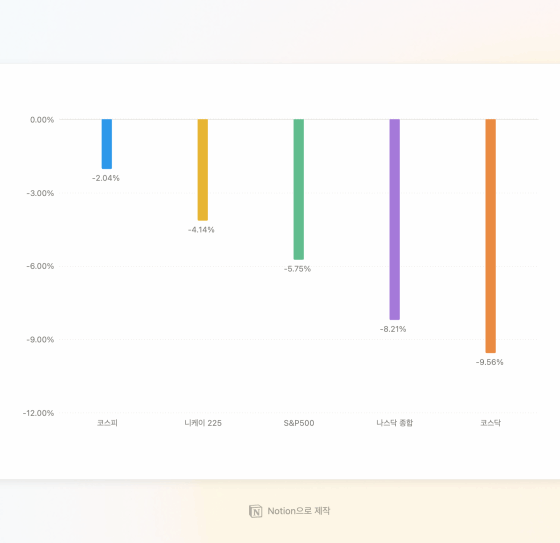Select the yellow 니케이 225 bar
This screenshot has width=560, height=543.
tap(202, 170)
